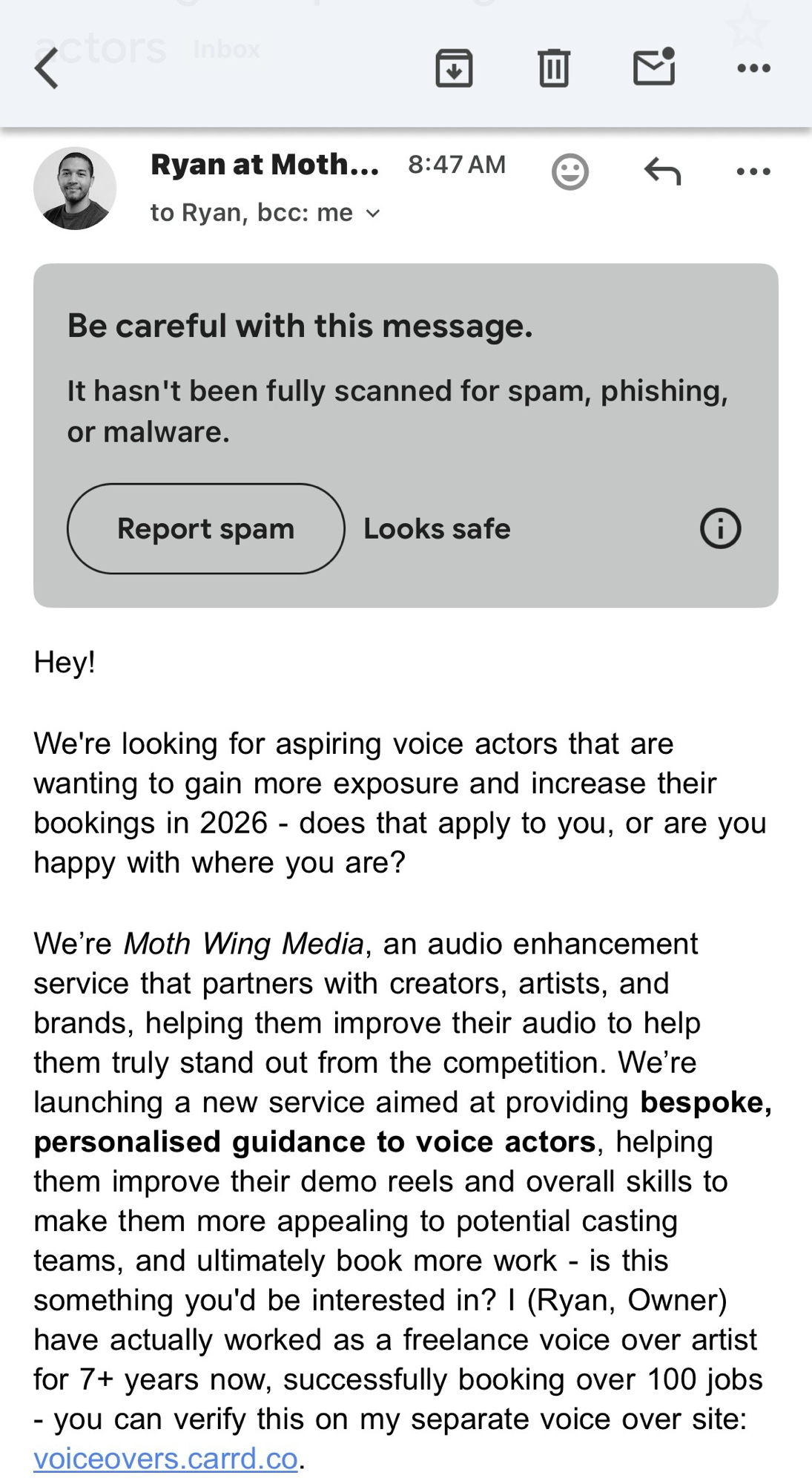Tap sender name "Ryan at Moth..."
The image size is (812, 1484).
click(x=265, y=165)
